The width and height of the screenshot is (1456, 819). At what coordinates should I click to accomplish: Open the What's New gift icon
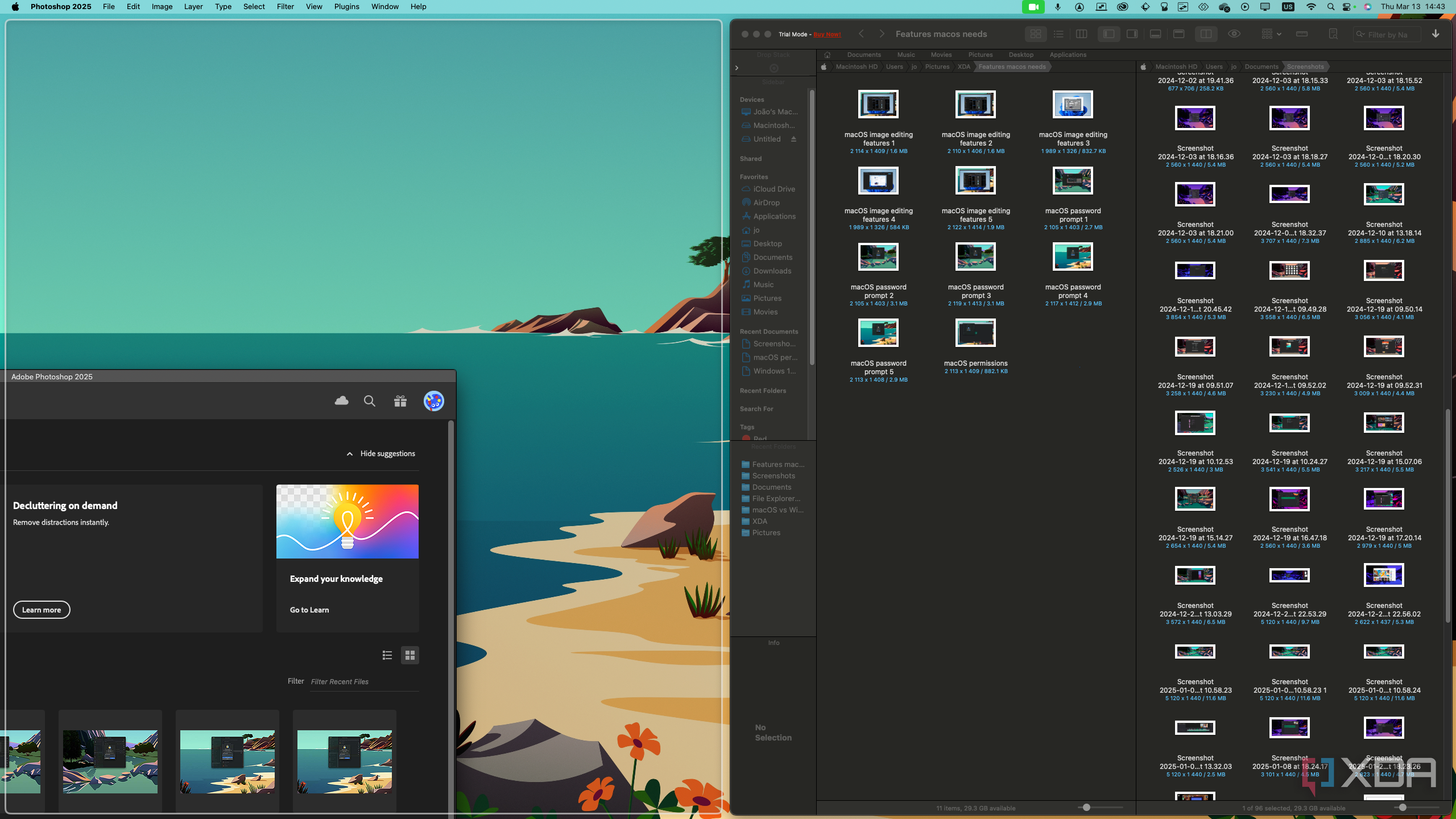(x=400, y=401)
